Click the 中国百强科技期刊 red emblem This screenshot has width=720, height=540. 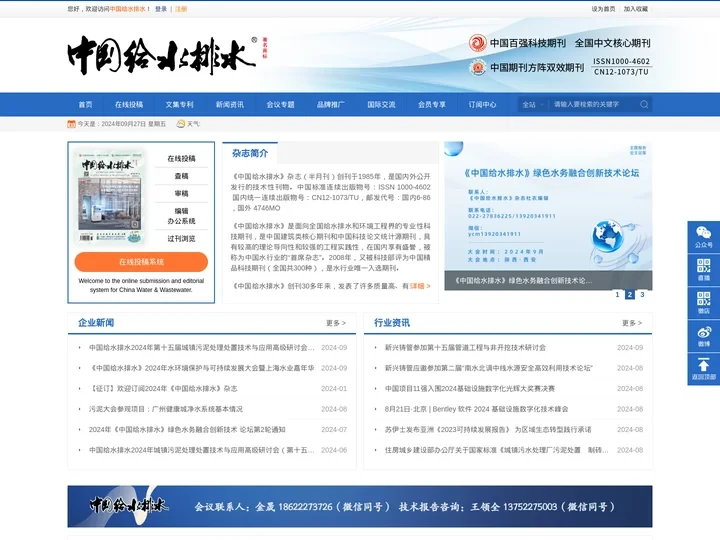(478, 43)
